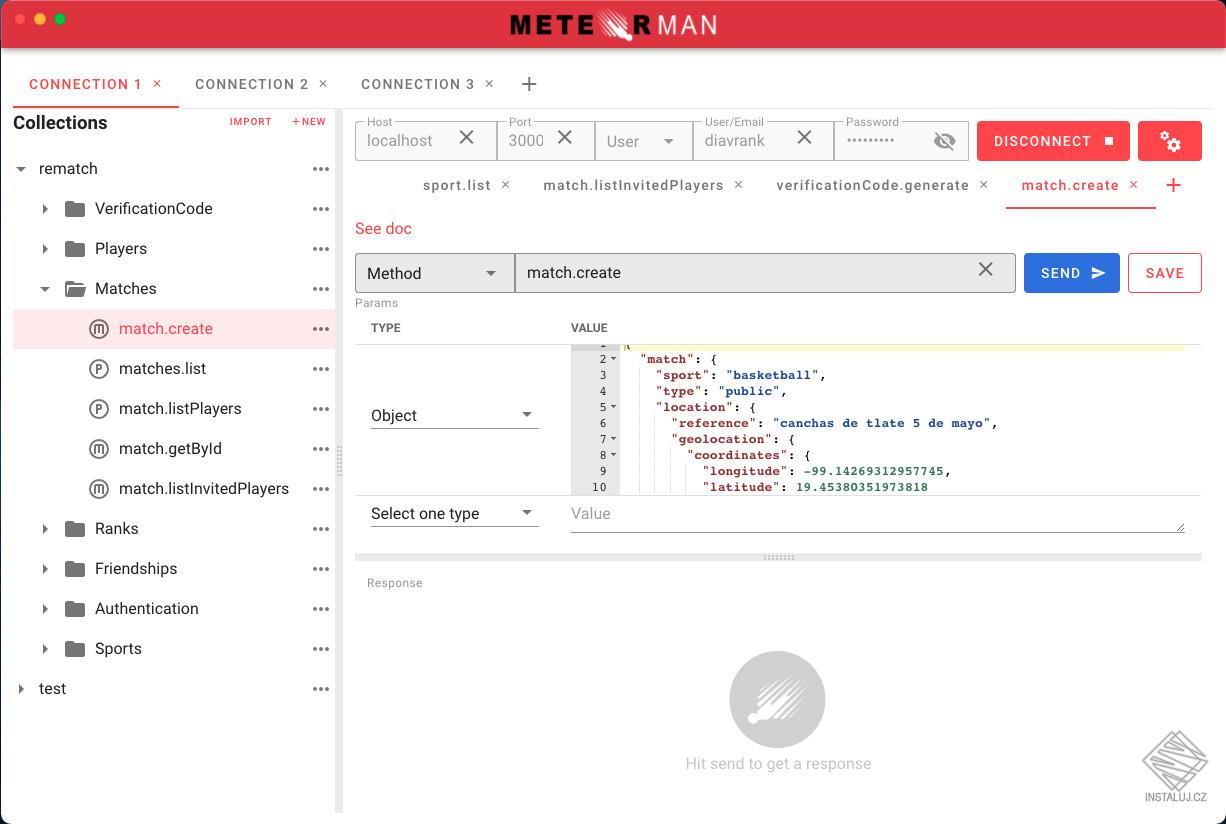Click the empty param Value field
This screenshot has height=824, width=1226.
pos(877,514)
